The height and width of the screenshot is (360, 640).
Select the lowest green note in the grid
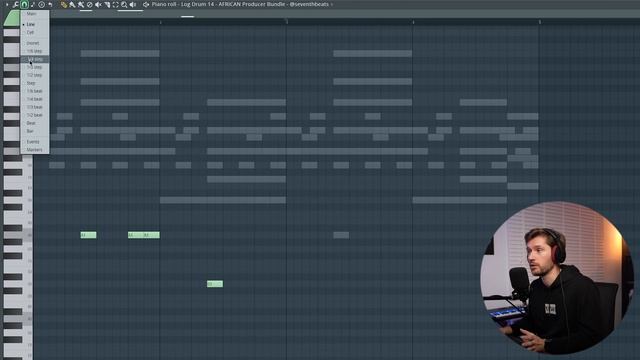(x=215, y=284)
